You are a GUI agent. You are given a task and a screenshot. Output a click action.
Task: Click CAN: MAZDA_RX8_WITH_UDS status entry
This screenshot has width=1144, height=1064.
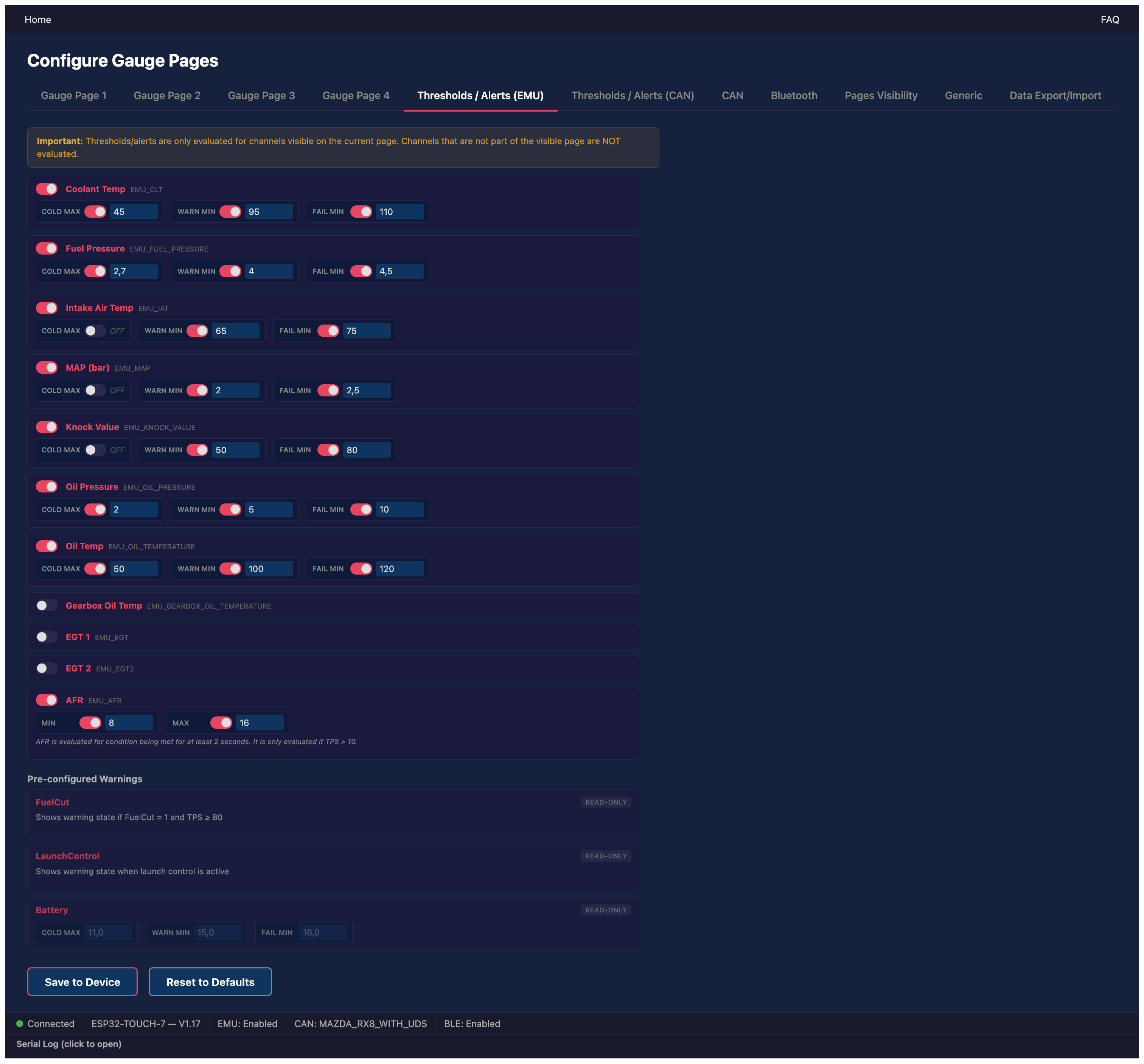coord(361,1024)
